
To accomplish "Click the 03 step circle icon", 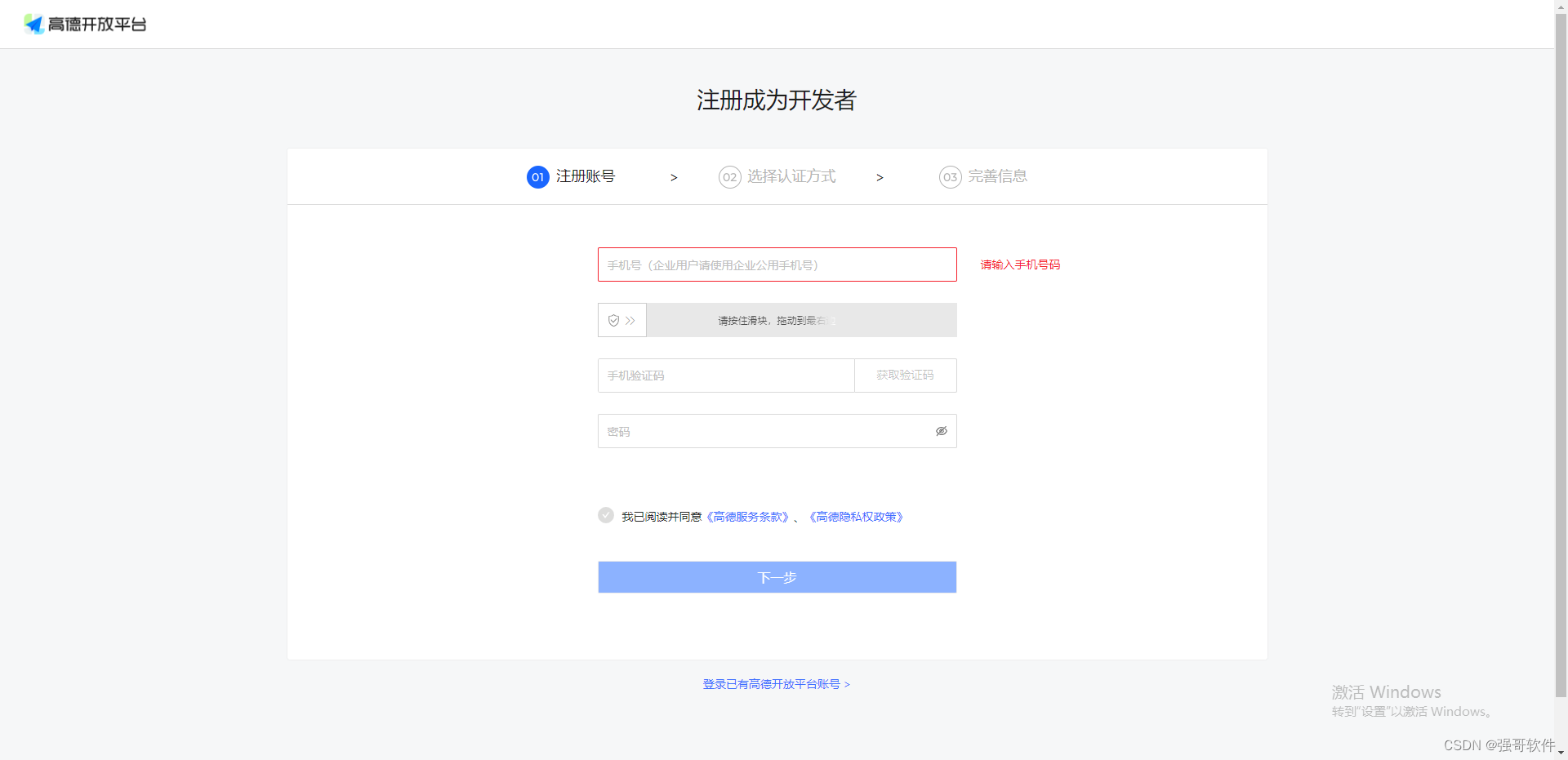I will coord(950,177).
